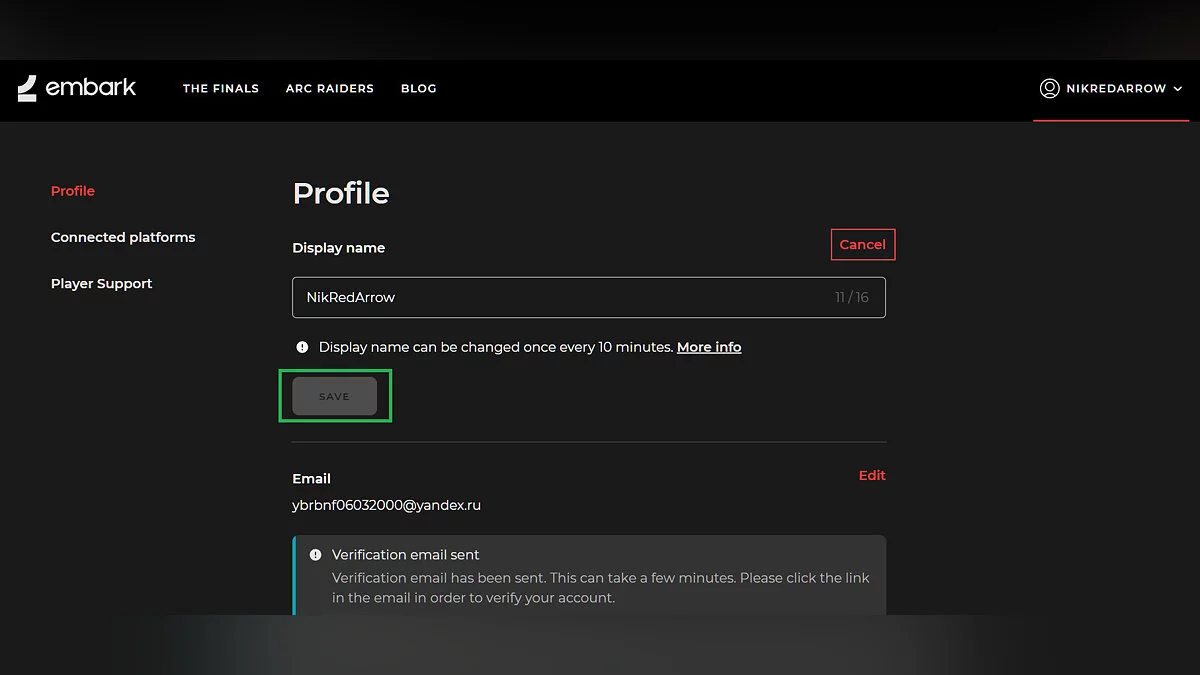Switch to Connected platforms section
1200x675 pixels.
pyautogui.click(x=123, y=237)
